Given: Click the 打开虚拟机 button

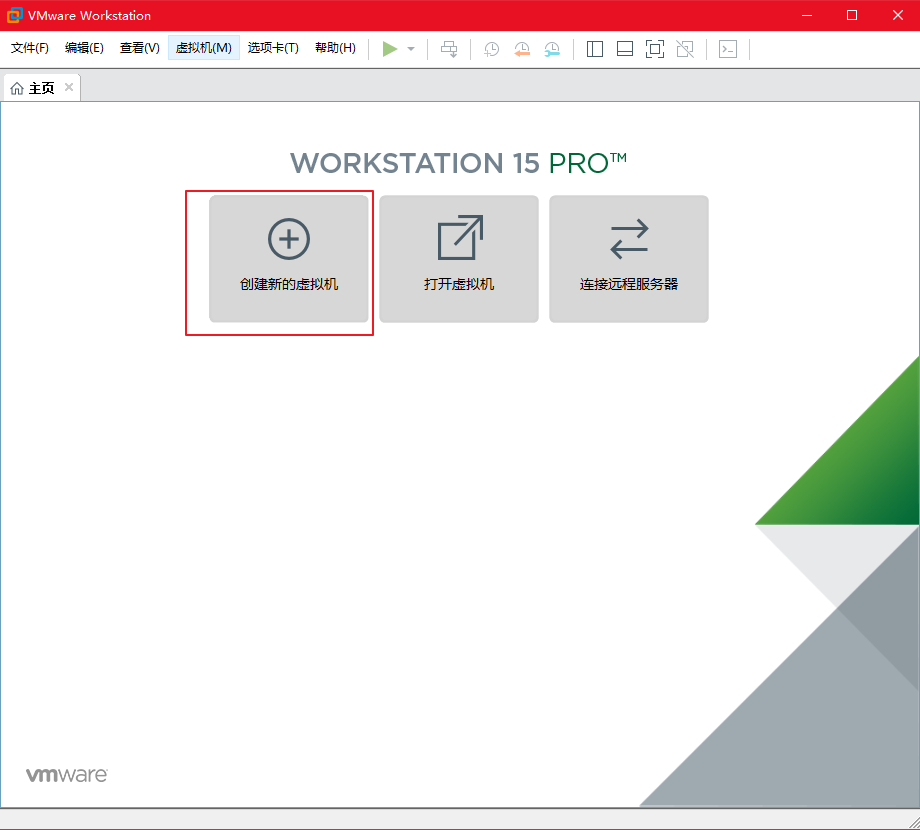Looking at the screenshot, I should click(x=459, y=259).
